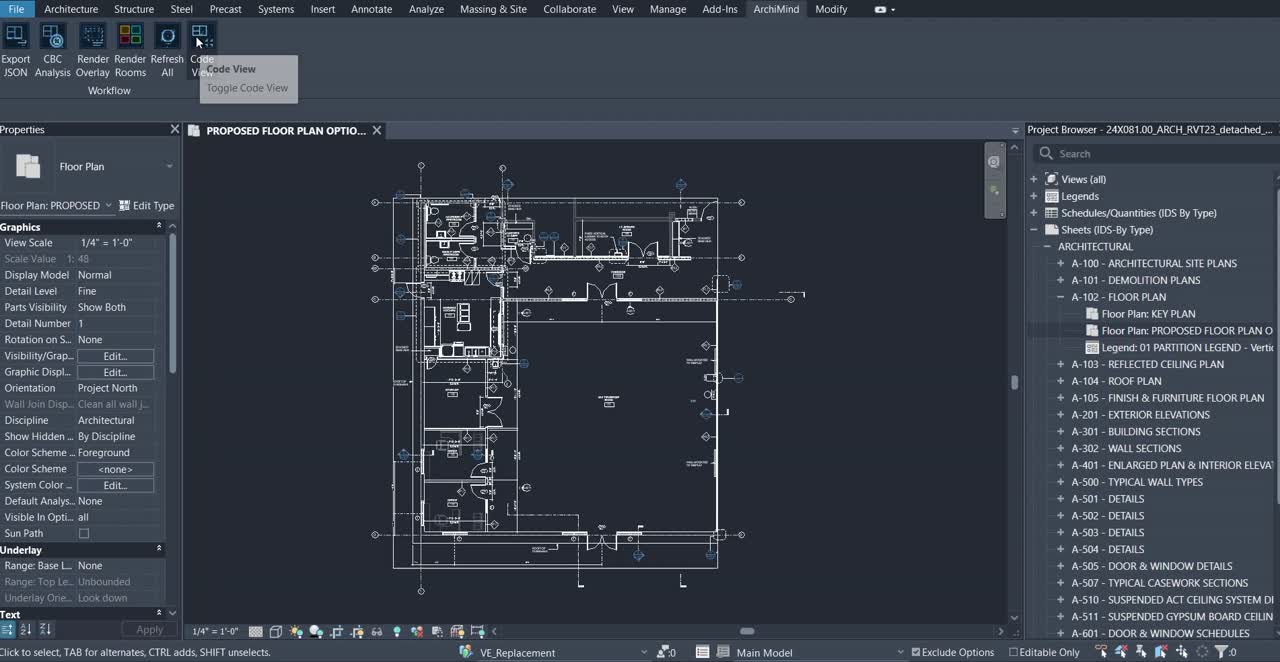Screen dimensions: 1280x662
Task: Click the navigation wheel icon in canvas
Action: pos(993,161)
